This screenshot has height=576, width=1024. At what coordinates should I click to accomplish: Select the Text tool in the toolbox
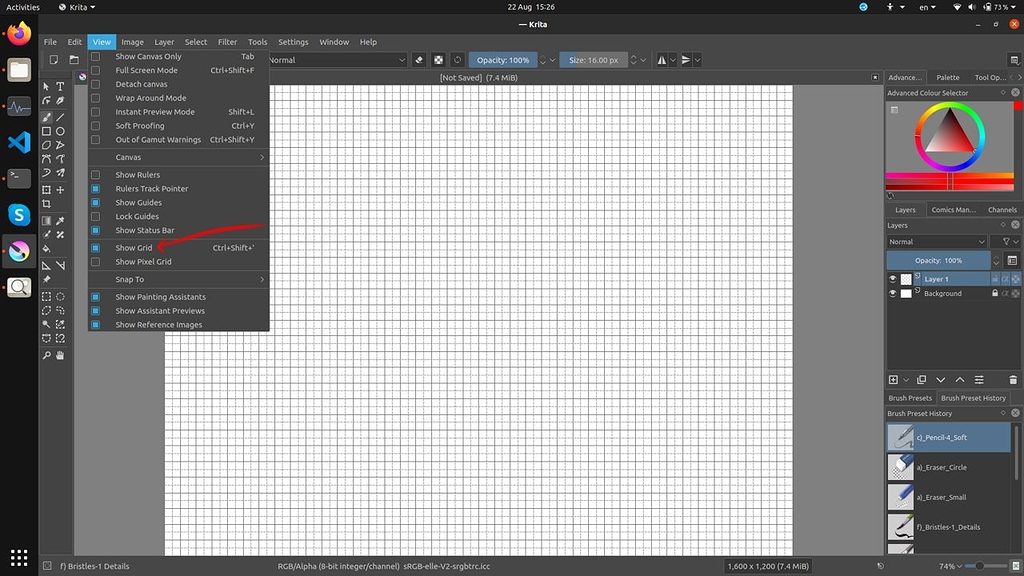60,87
